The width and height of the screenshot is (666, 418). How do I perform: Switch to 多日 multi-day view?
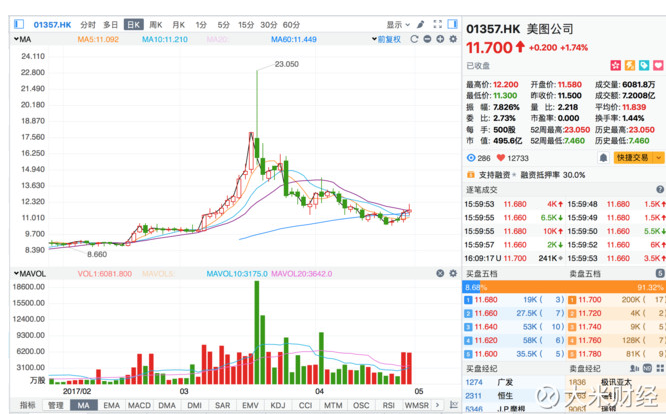click(x=110, y=25)
